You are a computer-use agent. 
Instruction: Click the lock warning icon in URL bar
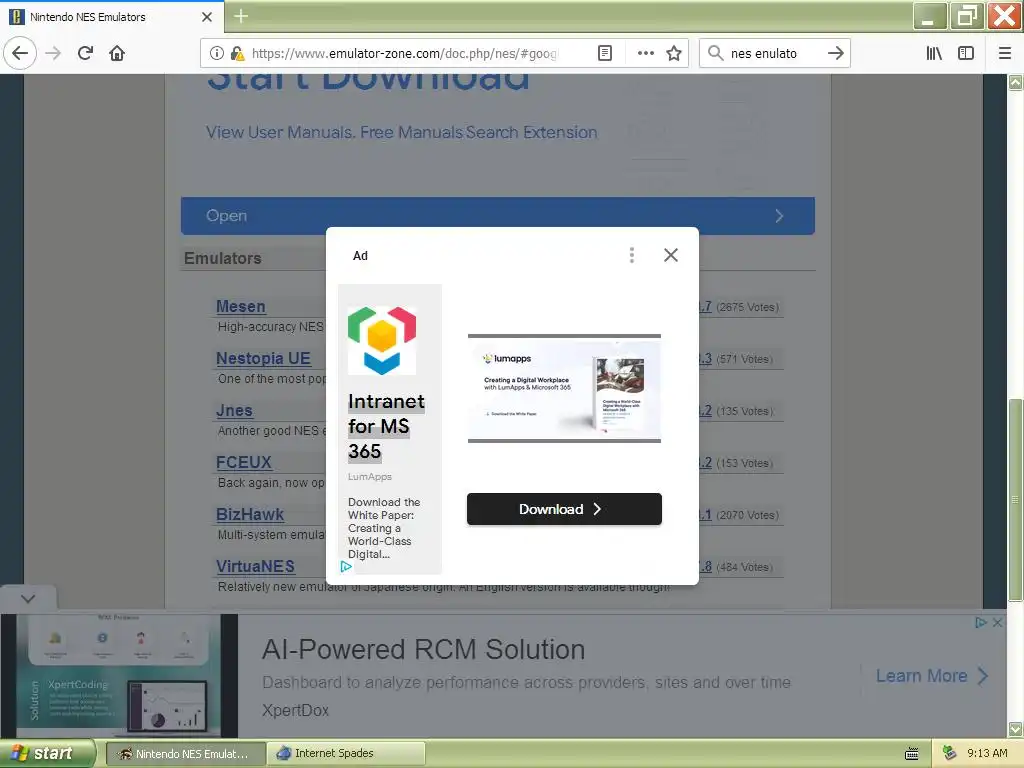click(238, 53)
